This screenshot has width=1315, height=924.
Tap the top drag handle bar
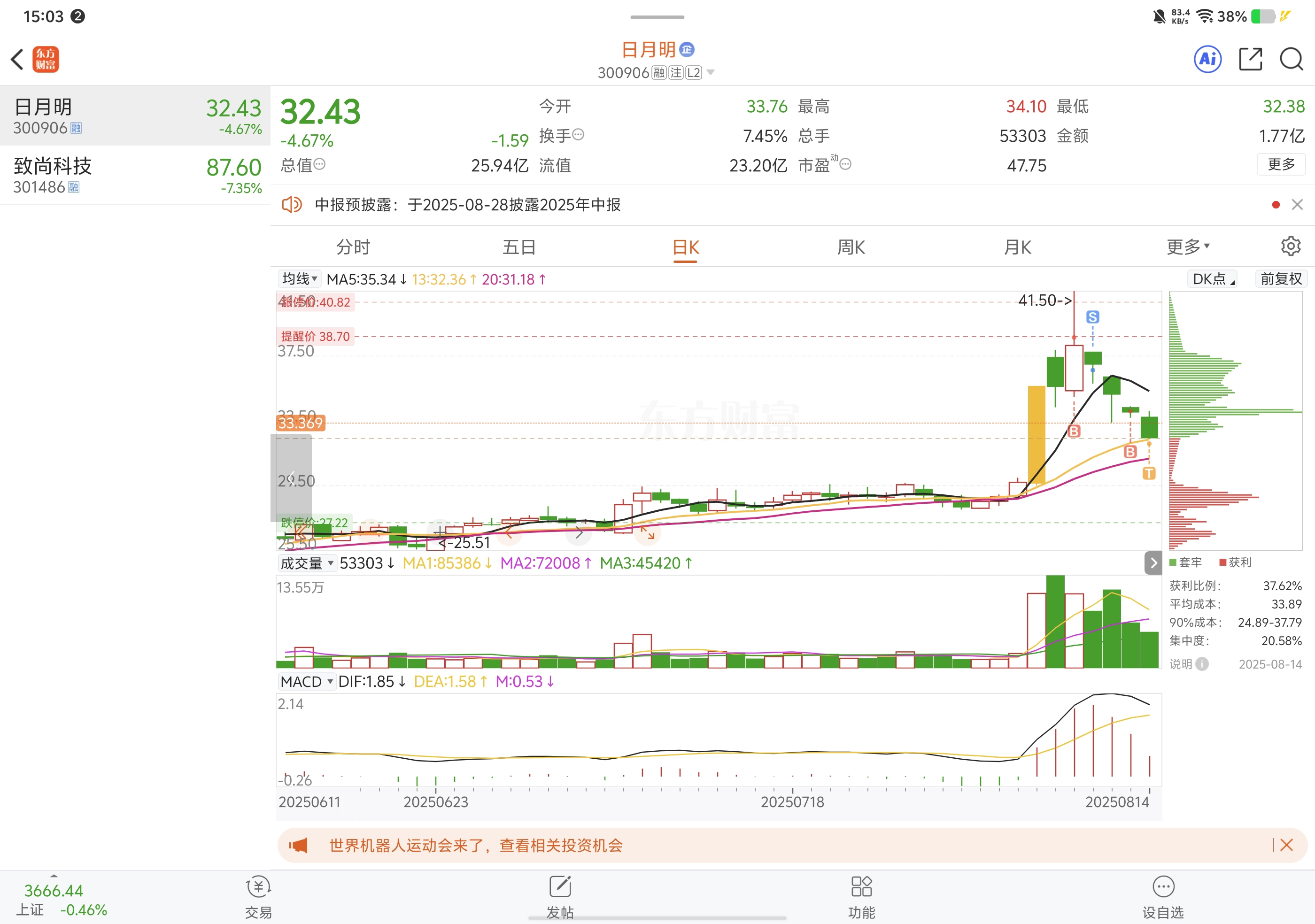pos(657,17)
